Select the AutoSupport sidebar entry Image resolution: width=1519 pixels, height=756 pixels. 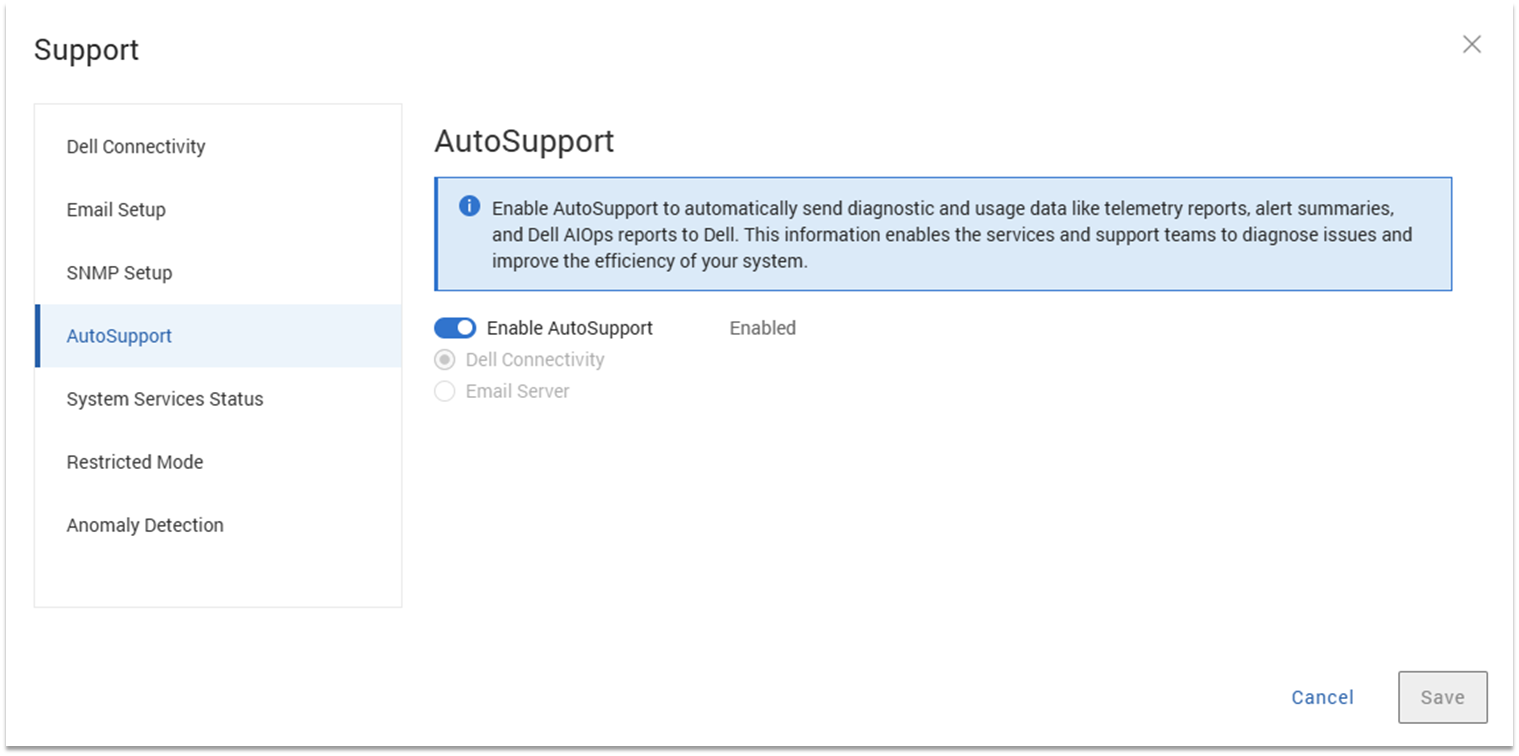click(119, 336)
